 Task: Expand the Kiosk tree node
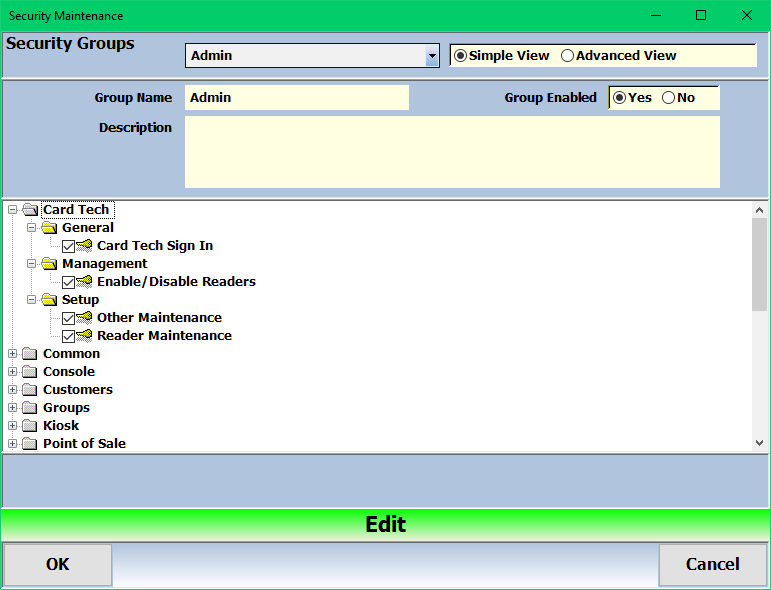(13, 426)
